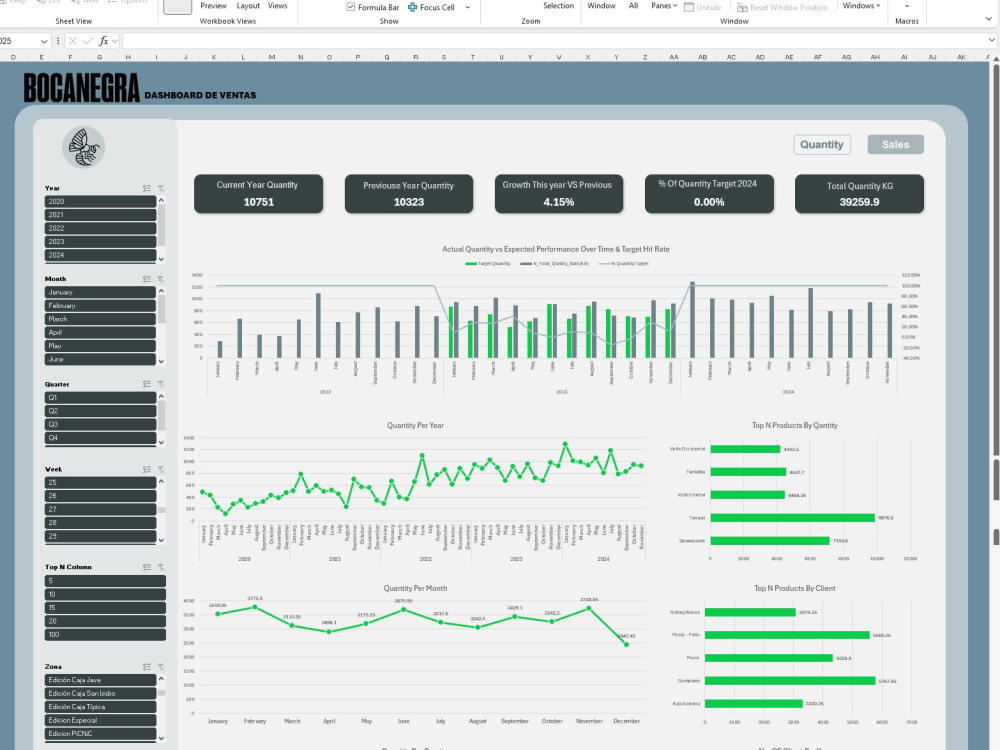The height and width of the screenshot is (750, 1000).
Task: Click the Normal view button in Workbook Views
Action: pos(177,6)
